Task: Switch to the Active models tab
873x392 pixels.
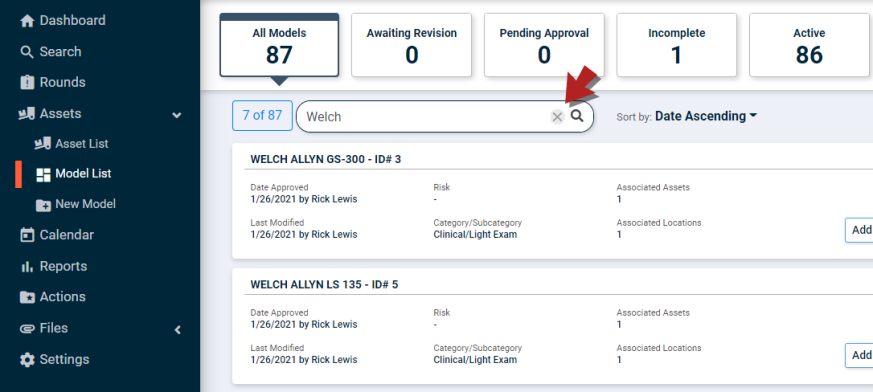Action: point(809,45)
